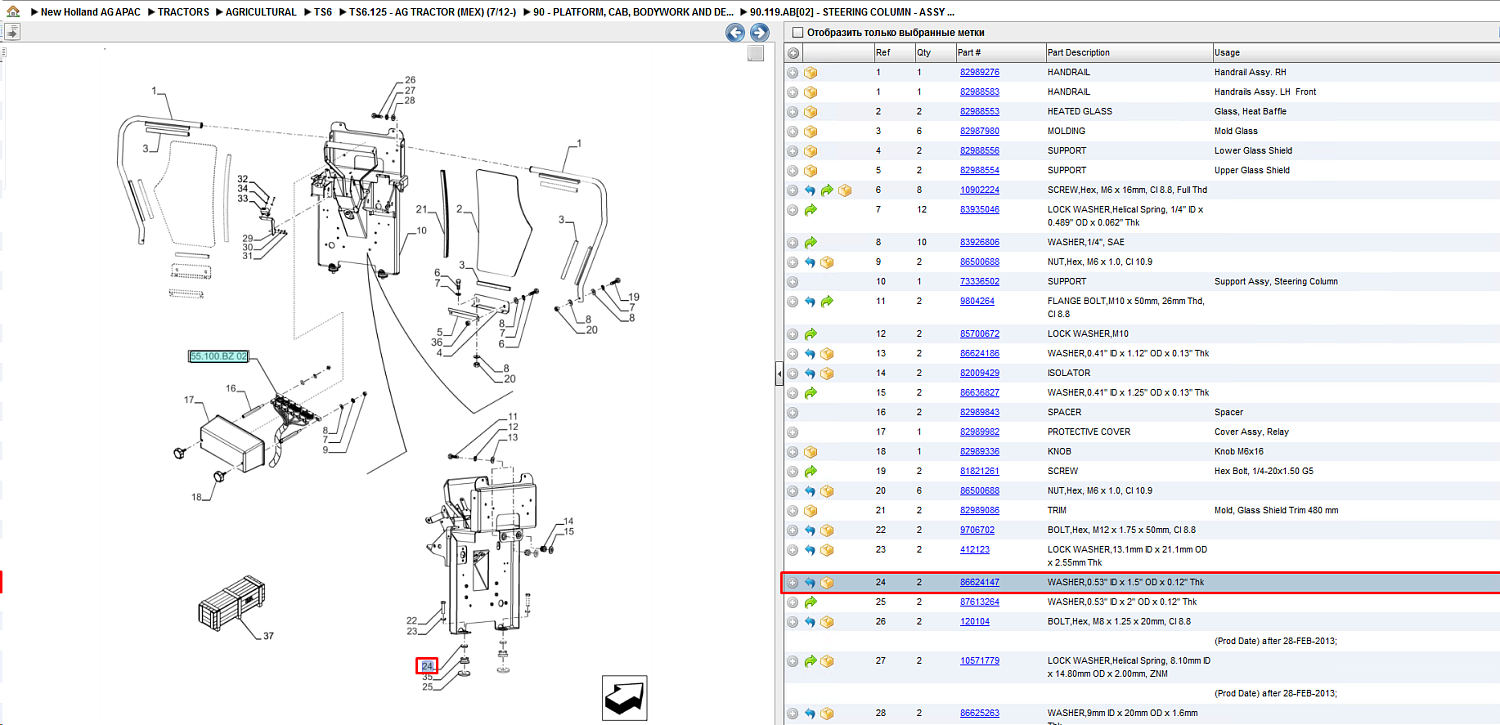
Task: Click the box icon for part 412123
Action: (828, 550)
